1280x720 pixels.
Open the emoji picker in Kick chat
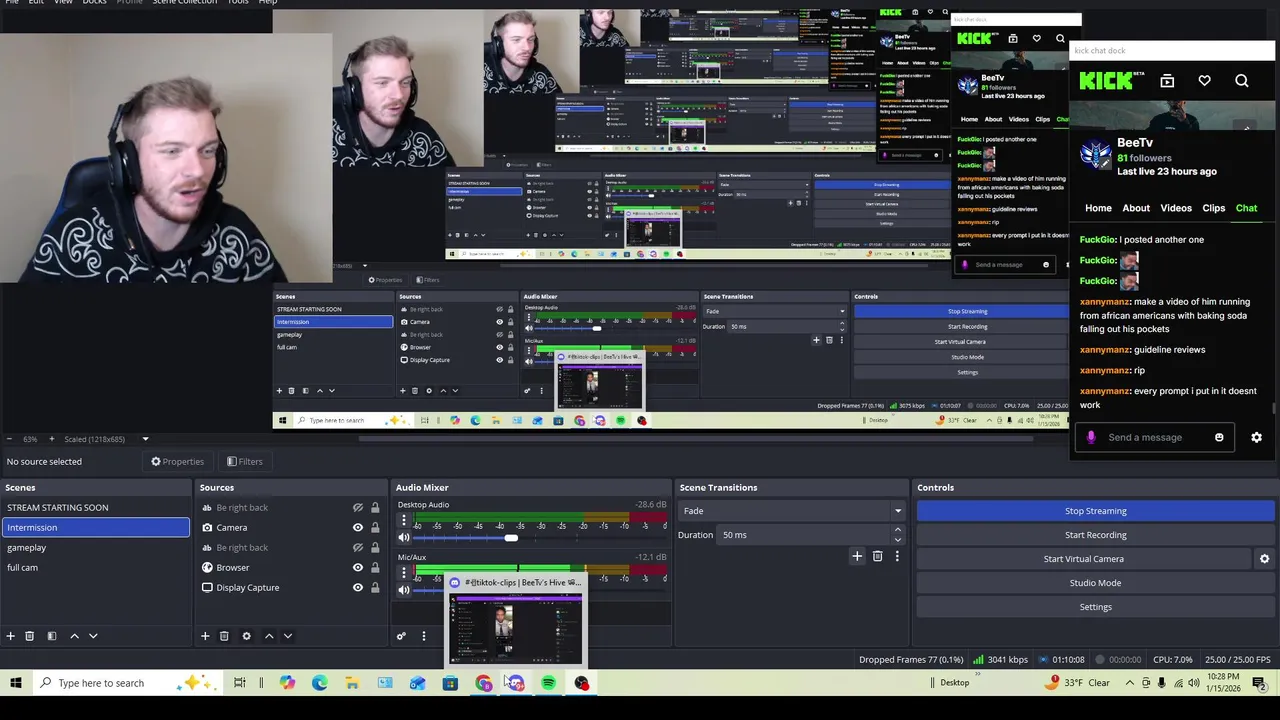1219,437
